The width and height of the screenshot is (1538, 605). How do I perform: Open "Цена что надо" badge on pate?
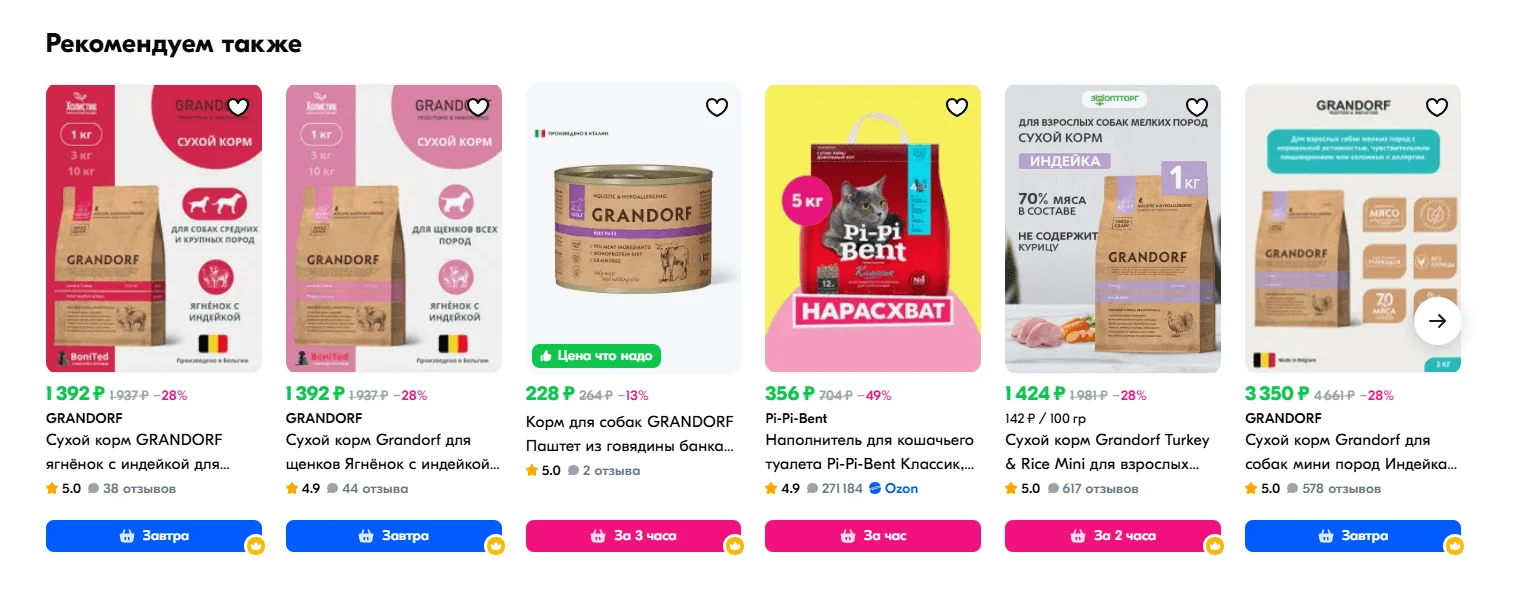pyautogui.click(x=596, y=356)
